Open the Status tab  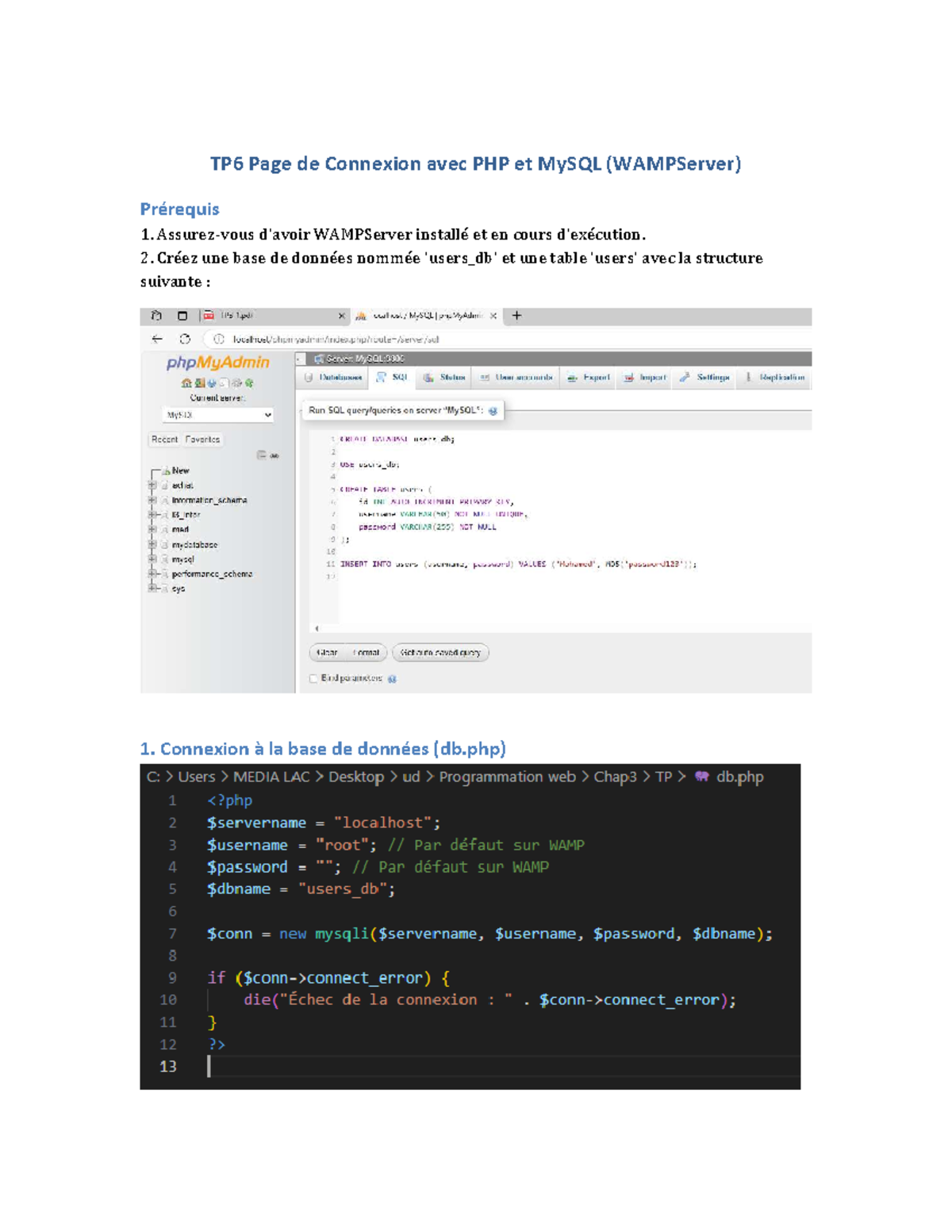pos(444,378)
